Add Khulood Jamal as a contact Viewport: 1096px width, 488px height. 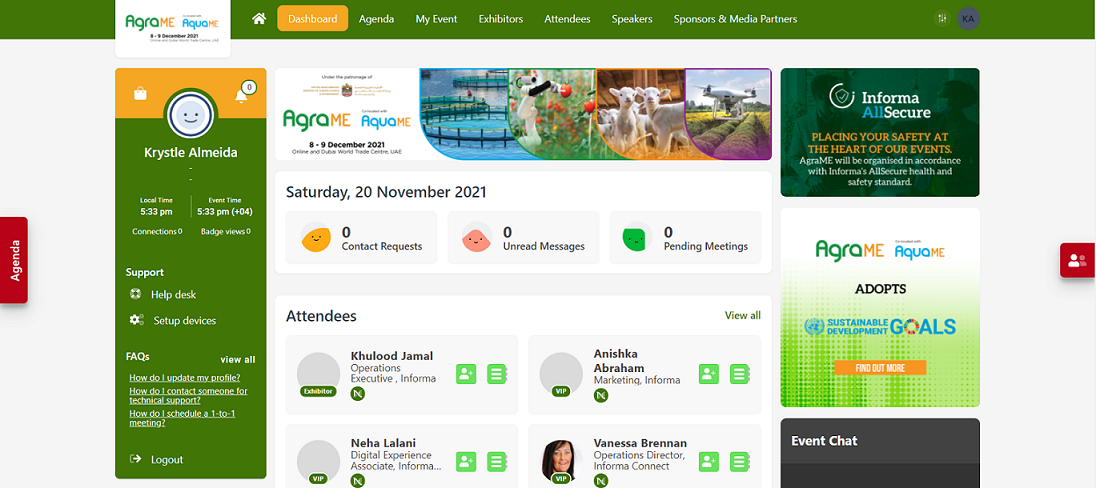(x=466, y=374)
